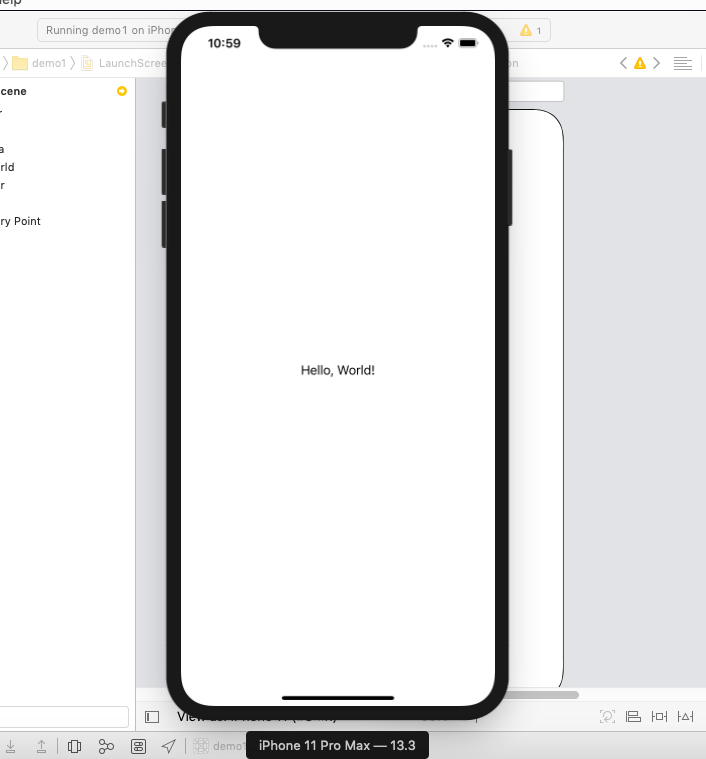Click Simulate Location arrow icon
Viewport: 706px width, 759px height.
(168, 746)
